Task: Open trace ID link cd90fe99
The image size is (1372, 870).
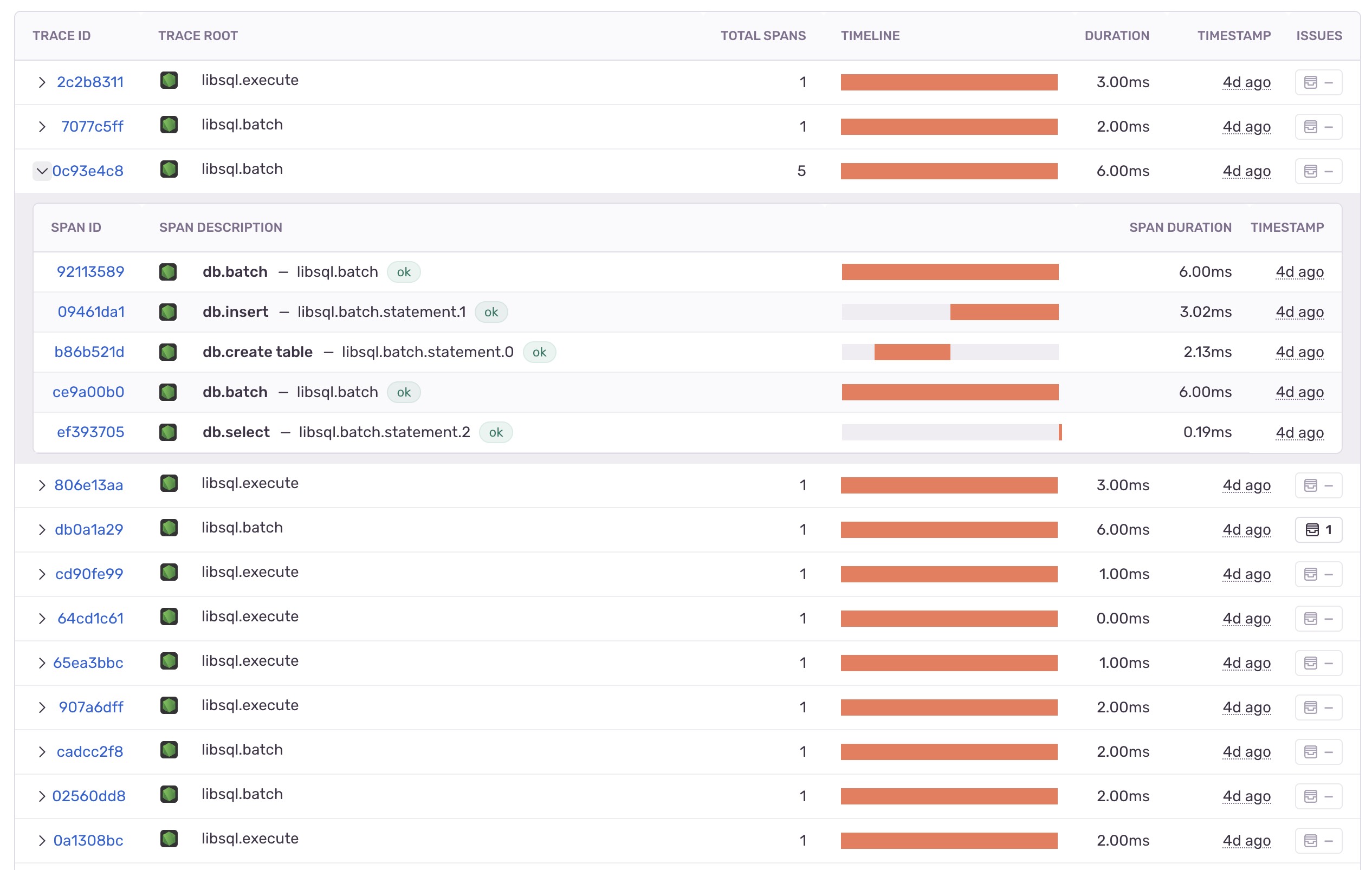Action: tap(89, 574)
